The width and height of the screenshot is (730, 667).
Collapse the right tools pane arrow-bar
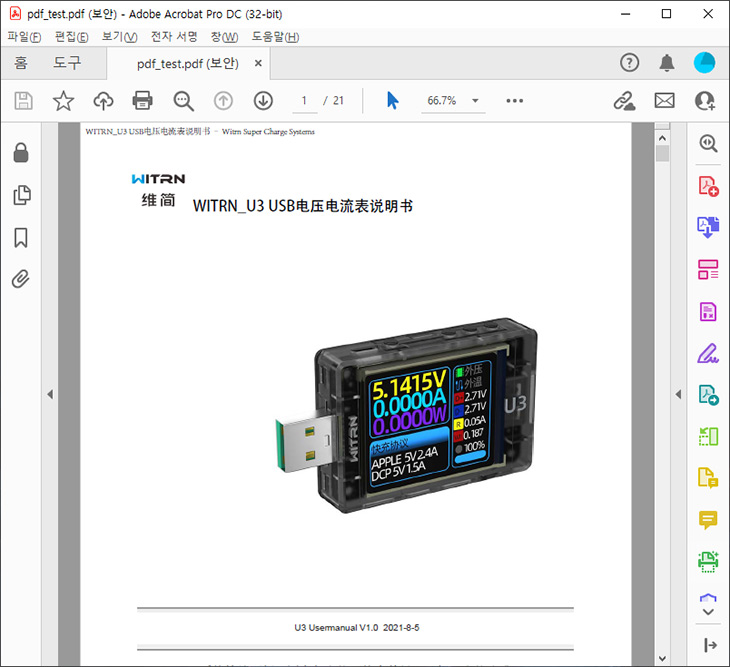click(710, 645)
